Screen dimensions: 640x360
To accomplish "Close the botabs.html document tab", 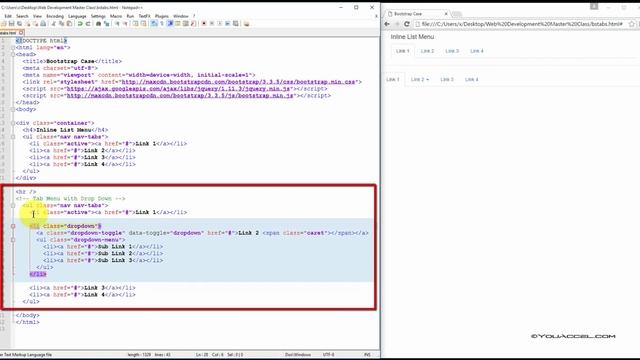I will coord(21,33).
